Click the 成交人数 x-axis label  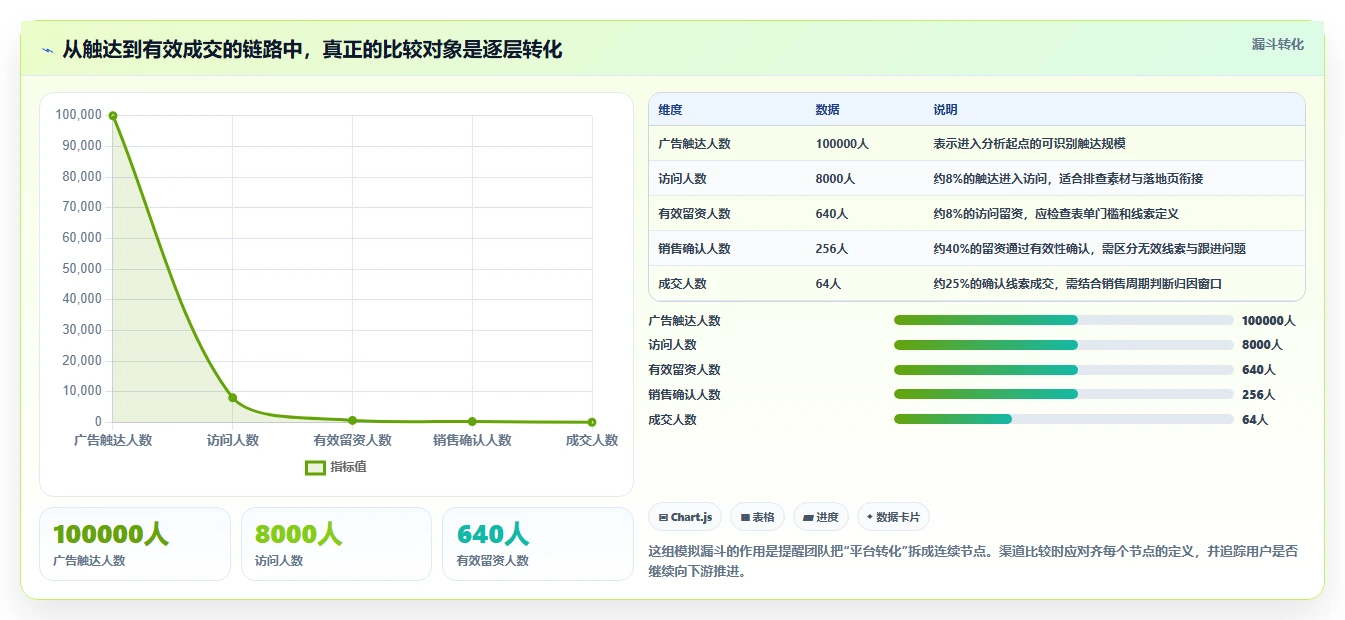[592, 440]
